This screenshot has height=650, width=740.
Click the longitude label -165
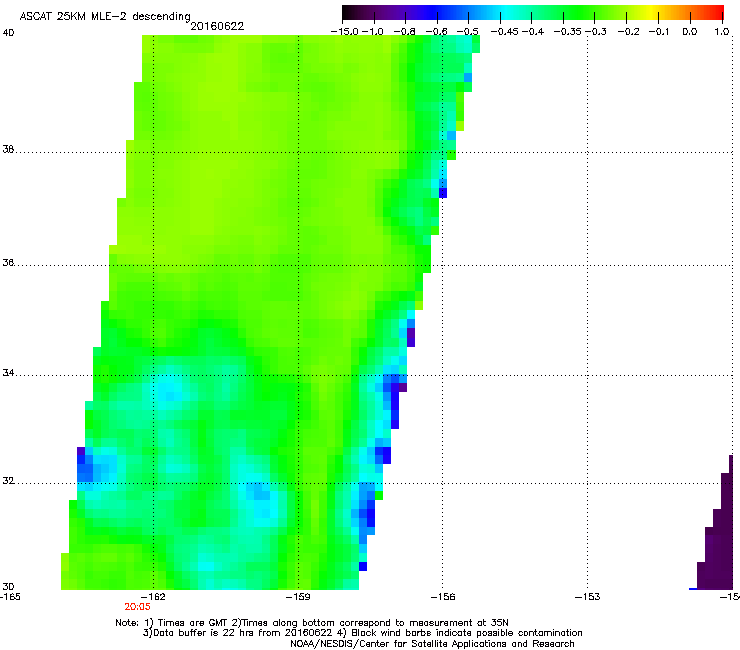[10, 597]
